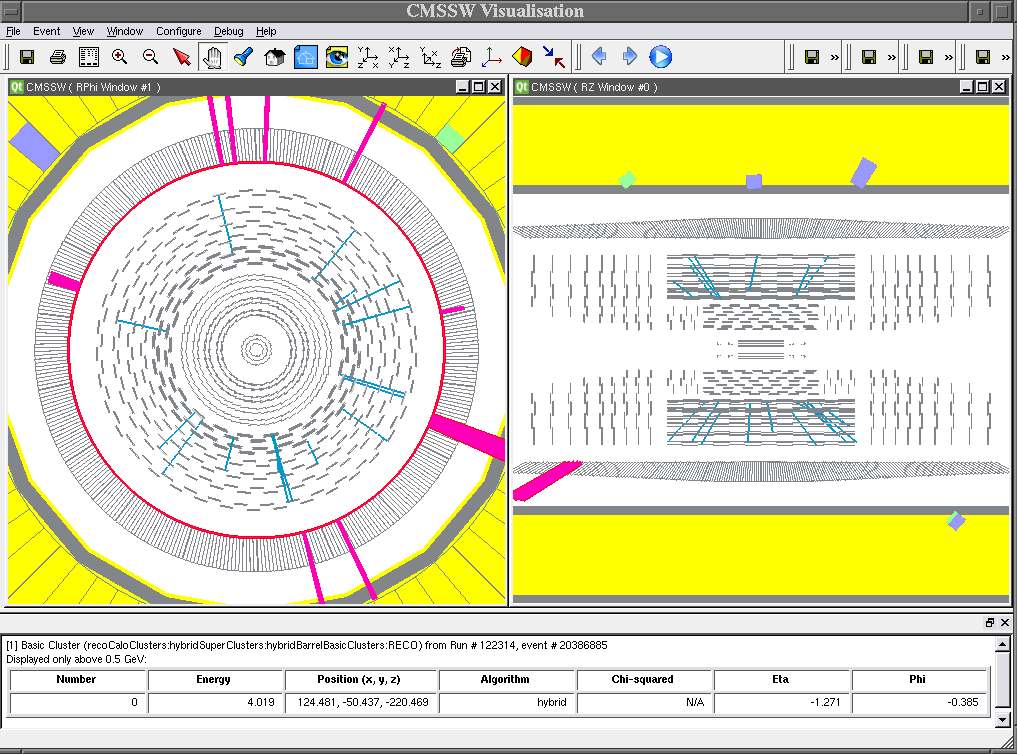Screen dimensions: 1017x754
Task: Select the phi value -0.385 cell
Action: [x=920, y=702]
